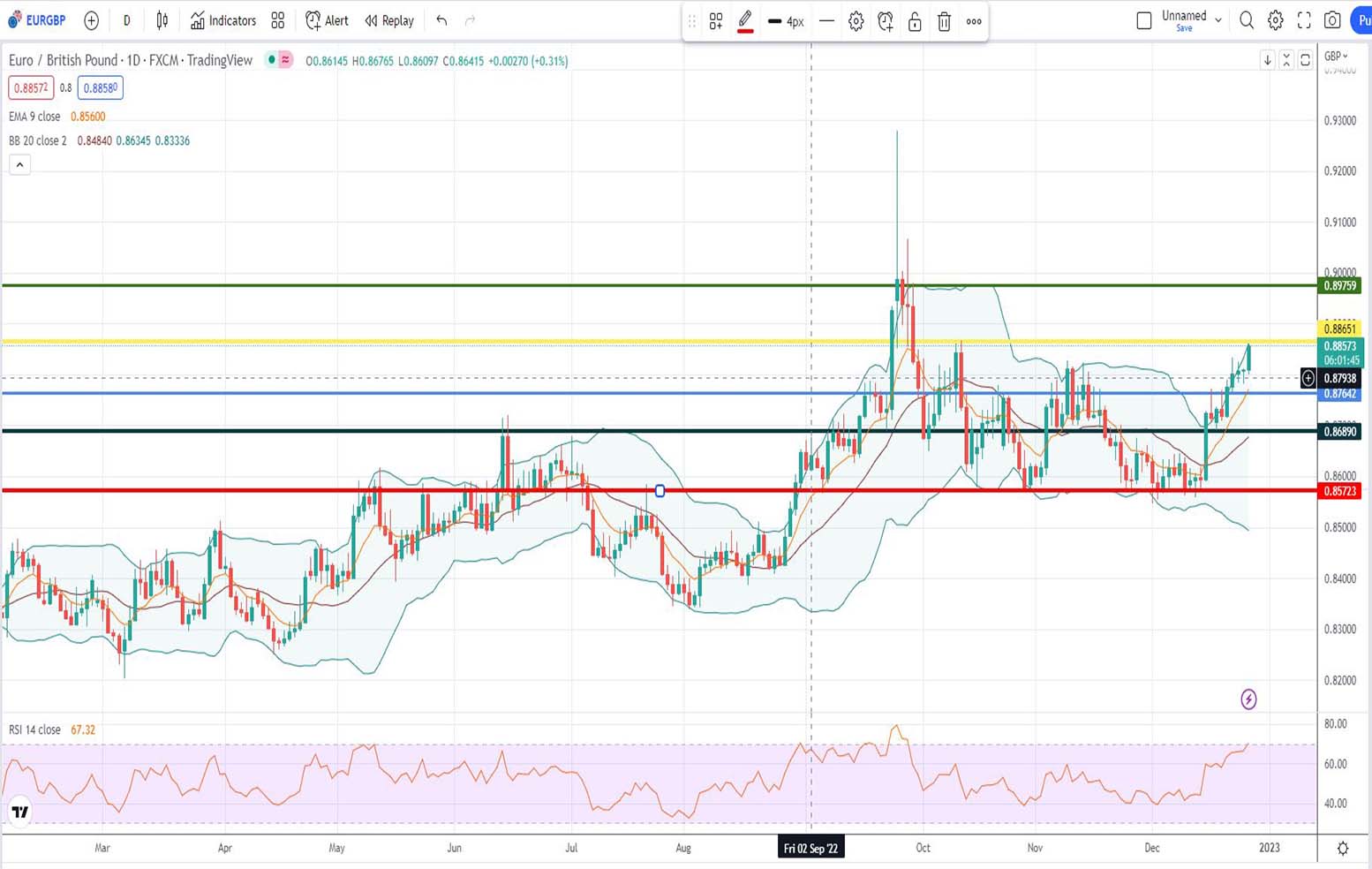Open the indicator templates grid icon
This screenshot has width=1372, height=869.
click(x=278, y=20)
